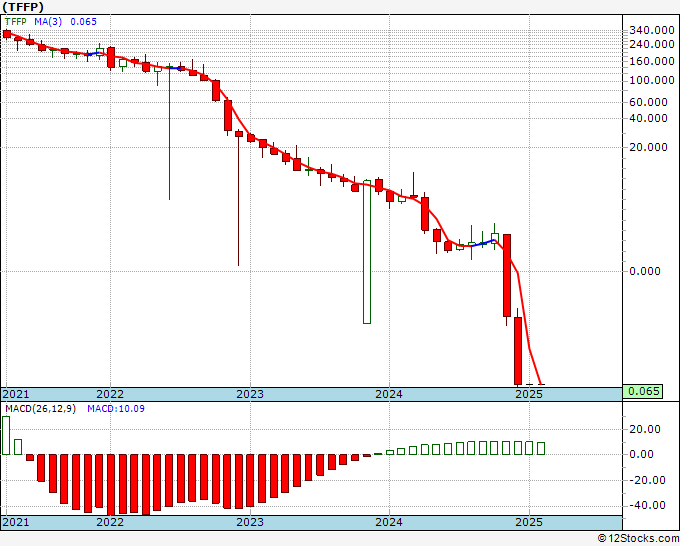The height and width of the screenshot is (546, 680).
Task: Click the 2025 label on price timeline
Action: tap(529, 394)
